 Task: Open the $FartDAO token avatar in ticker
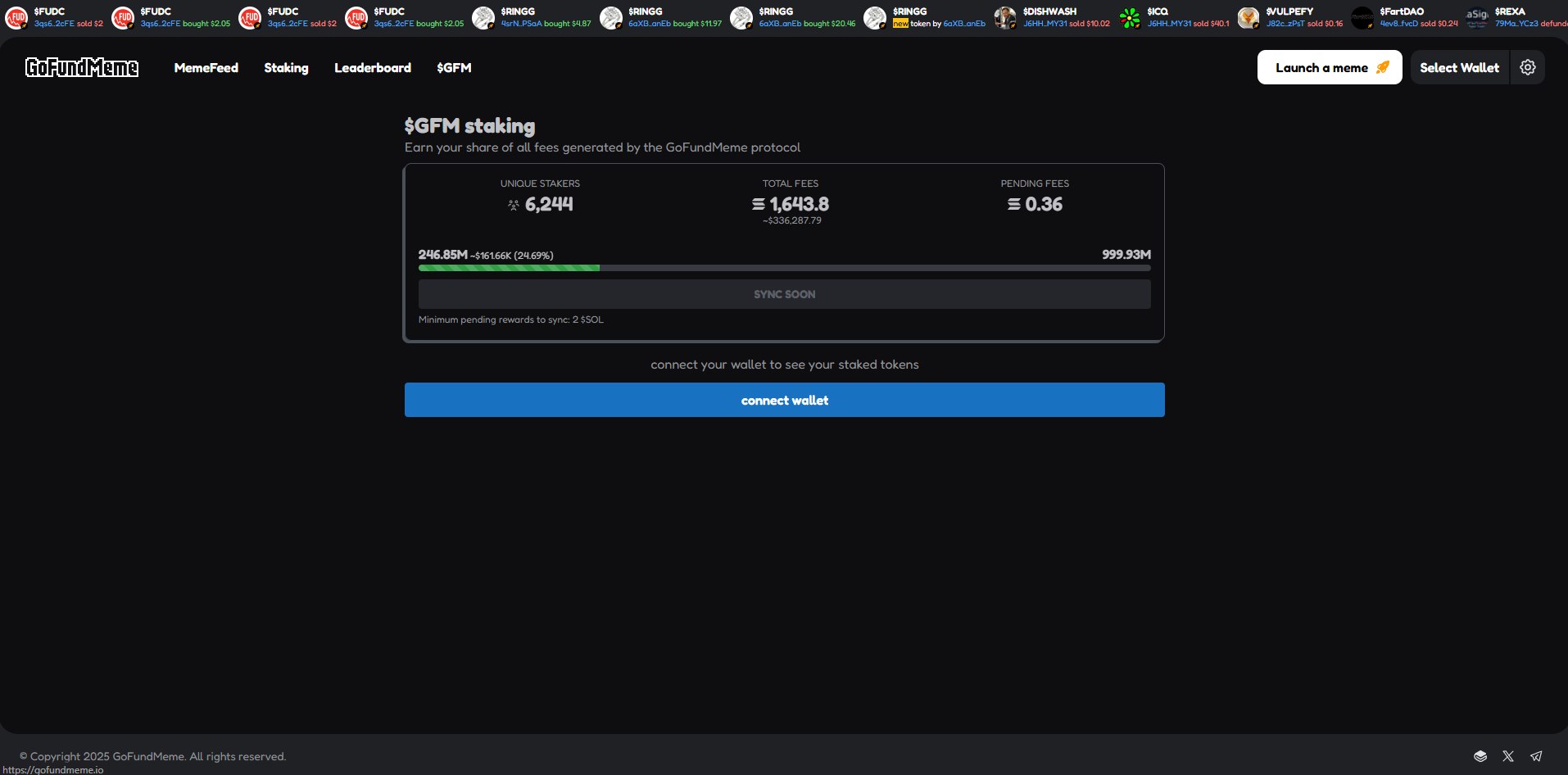pos(1362,17)
